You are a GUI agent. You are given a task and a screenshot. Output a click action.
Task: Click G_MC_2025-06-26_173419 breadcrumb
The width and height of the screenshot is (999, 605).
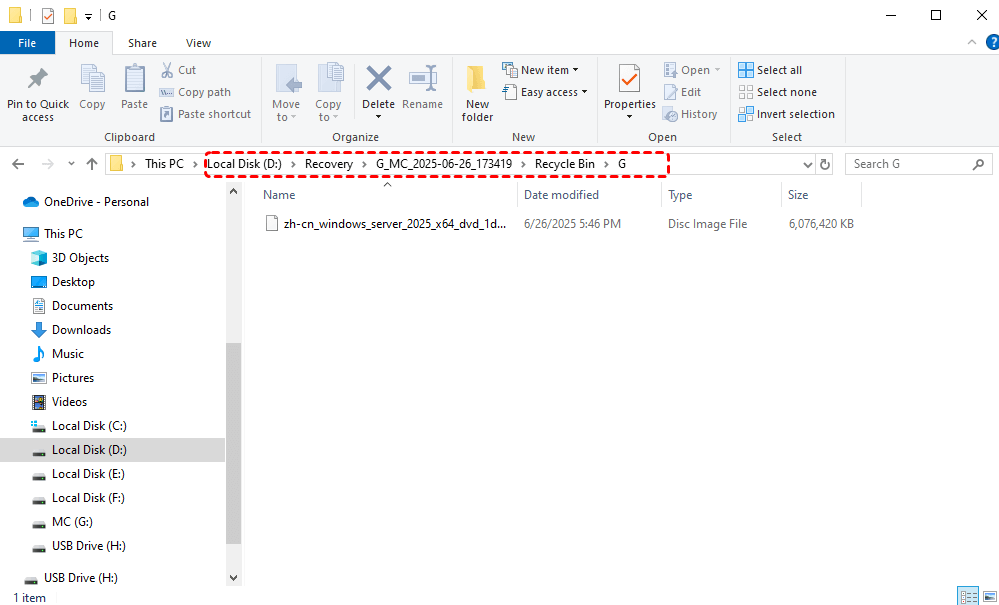[444, 164]
